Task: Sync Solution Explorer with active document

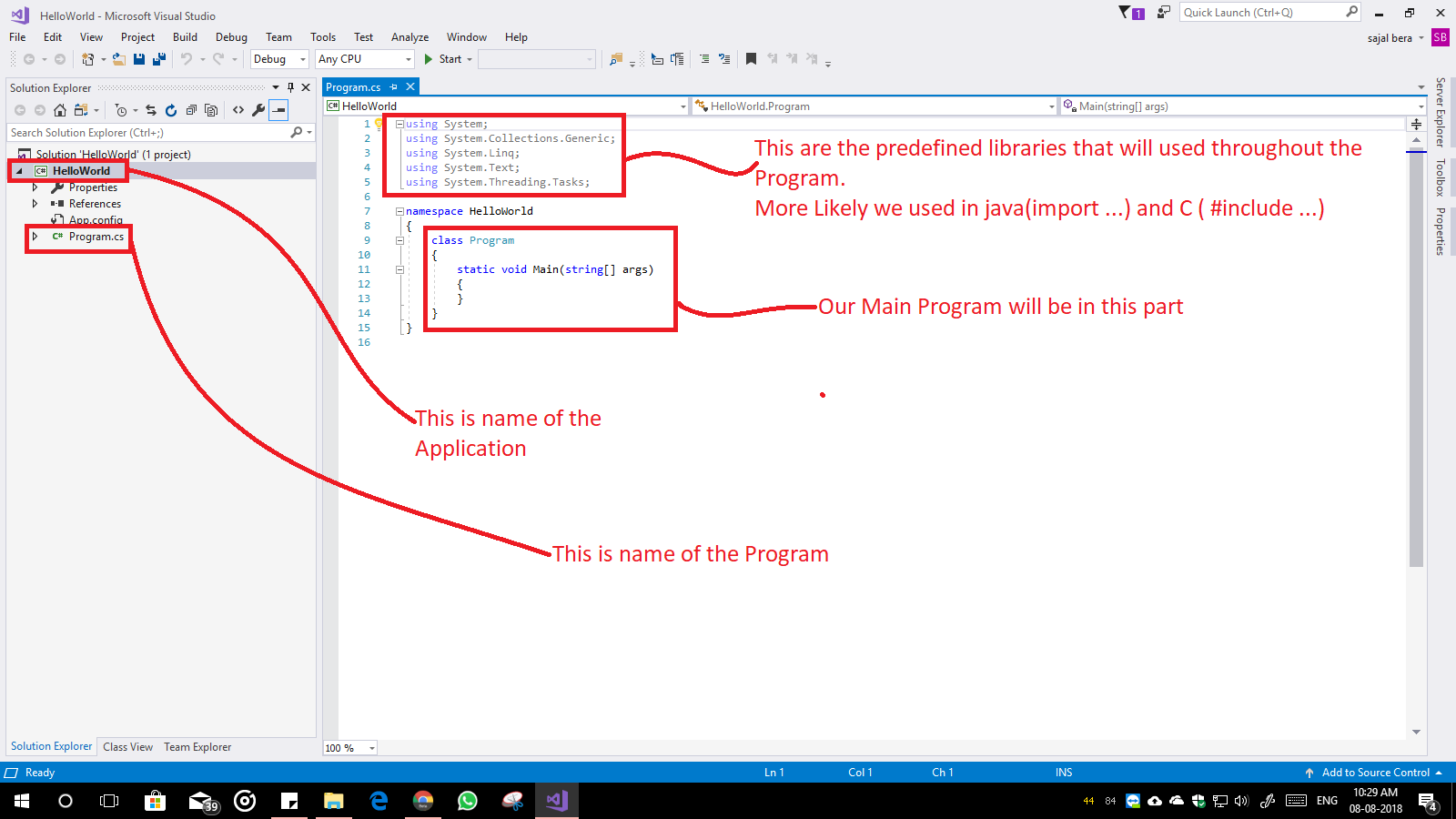Action: point(151,110)
